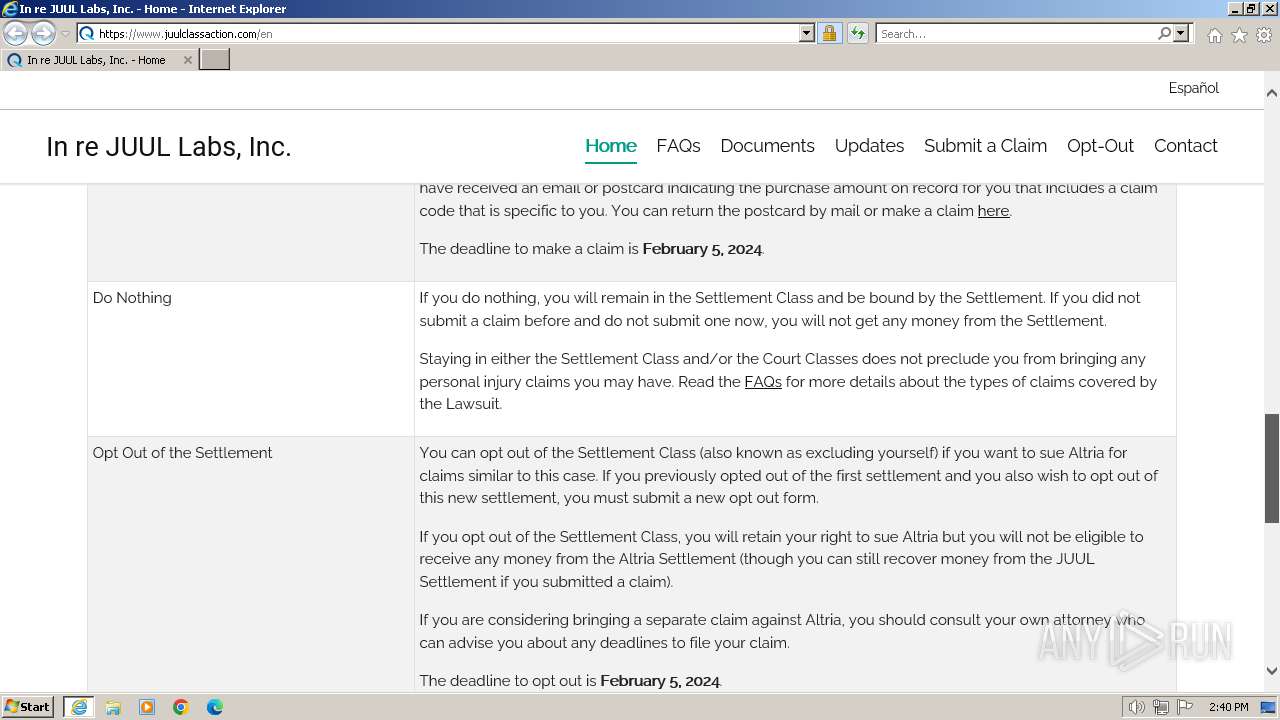Click the Internet Explorer title bar icon

point(10,9)
